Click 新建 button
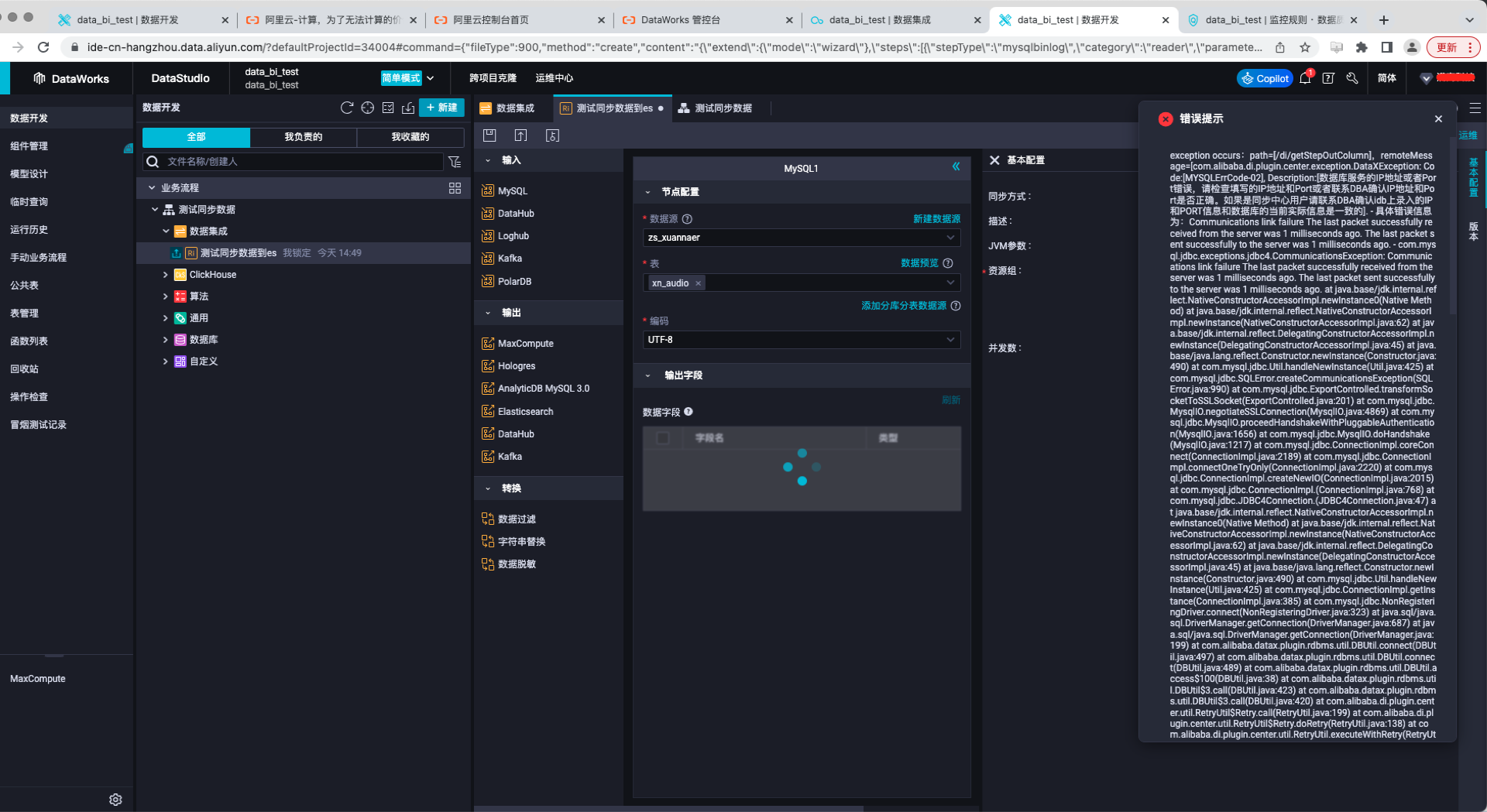The height and width of the screenshot is (812, 1487). 441,108
